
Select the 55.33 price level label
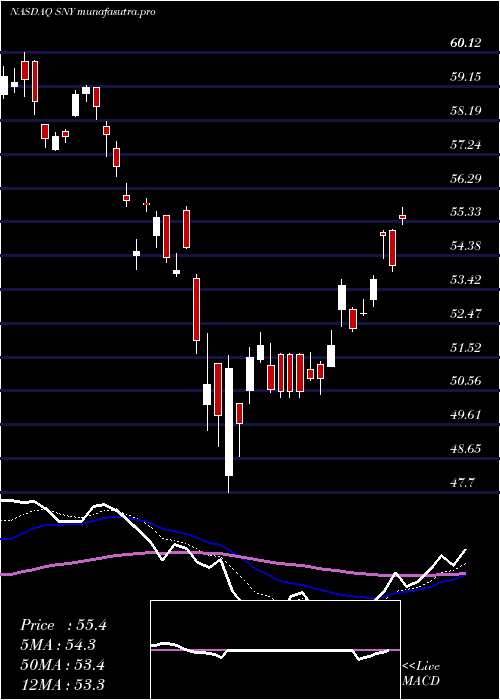pos(466,212)
